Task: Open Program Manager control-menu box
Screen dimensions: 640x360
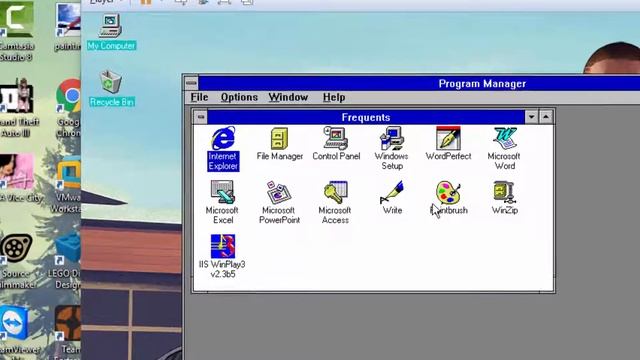Action: [191, 83]
